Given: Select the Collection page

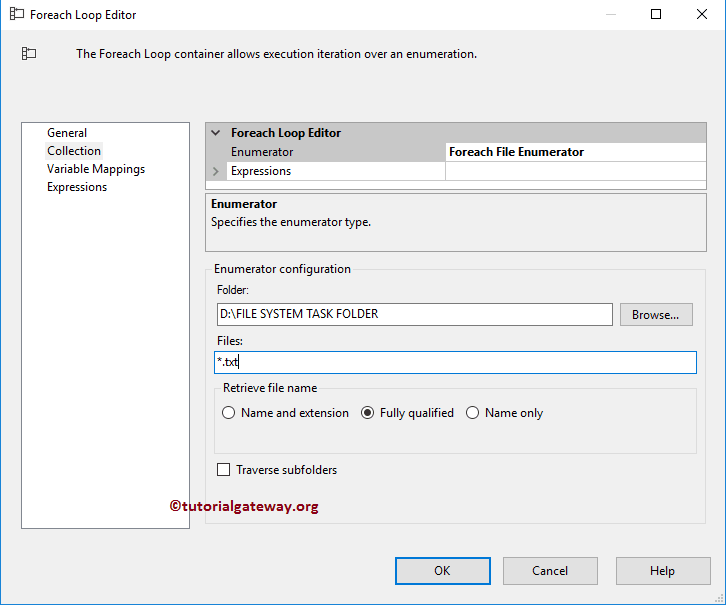Looking at the screenshot, I should 74,151.
